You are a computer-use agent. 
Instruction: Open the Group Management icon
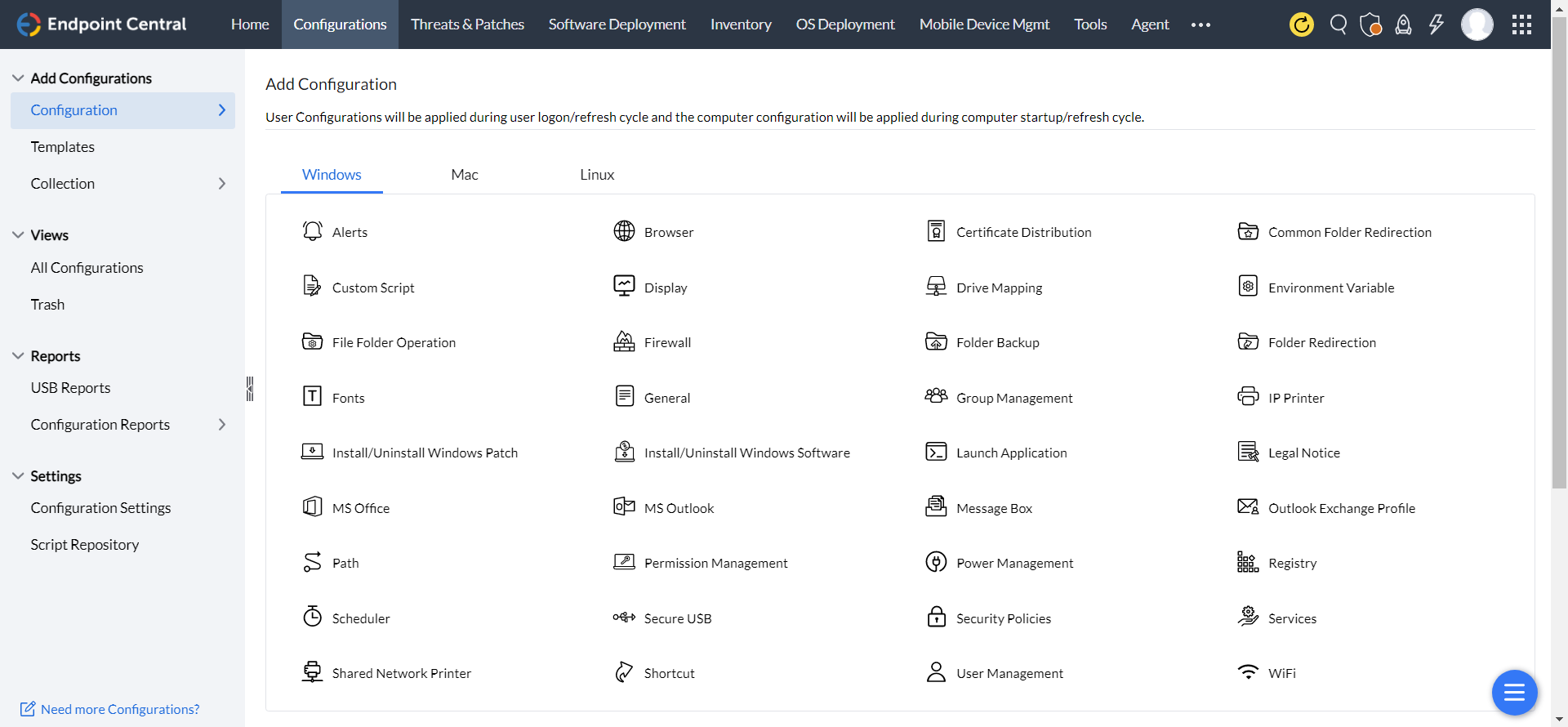tap(936, 396)
